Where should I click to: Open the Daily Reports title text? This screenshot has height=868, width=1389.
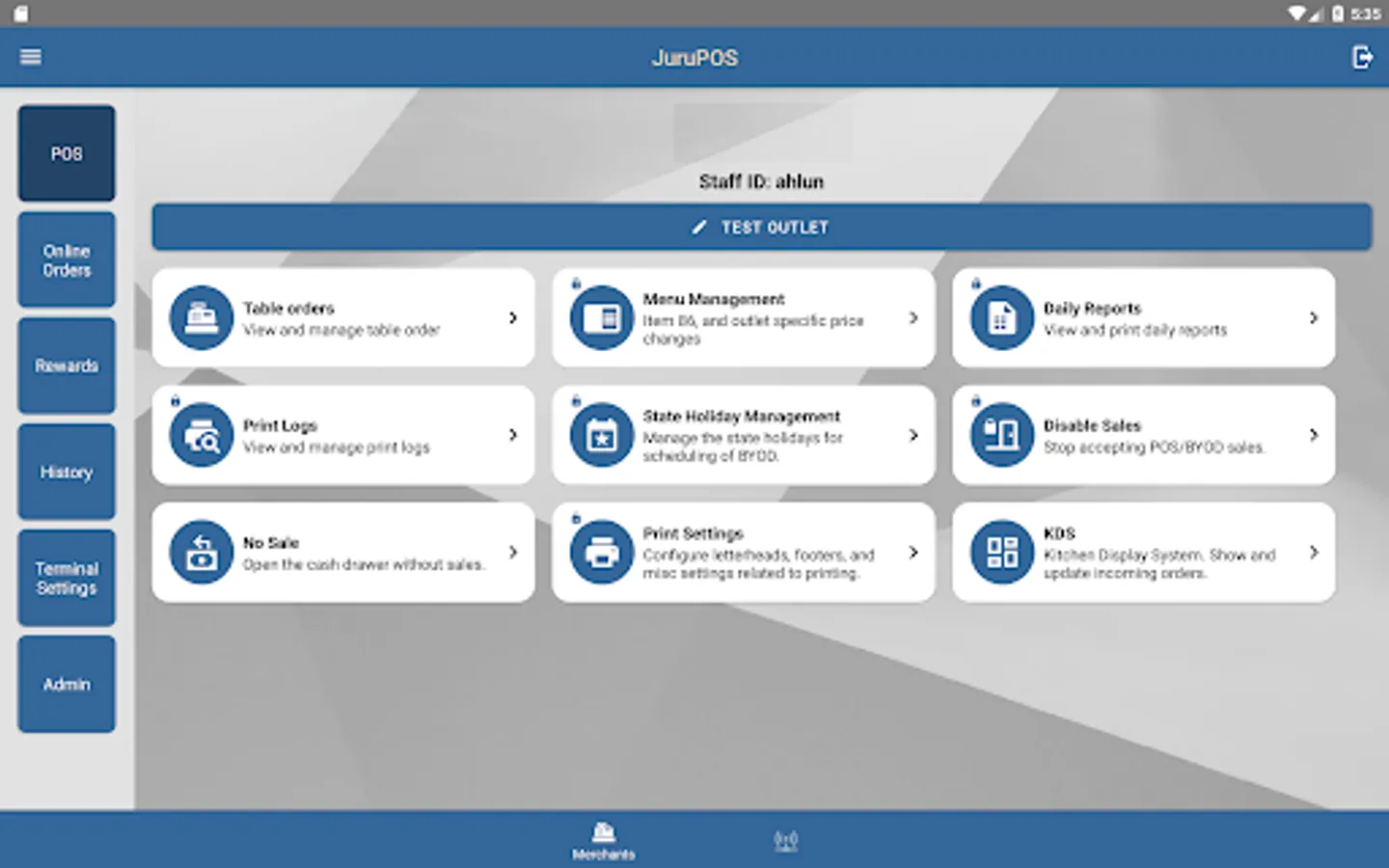click(x=1092, y=309)
